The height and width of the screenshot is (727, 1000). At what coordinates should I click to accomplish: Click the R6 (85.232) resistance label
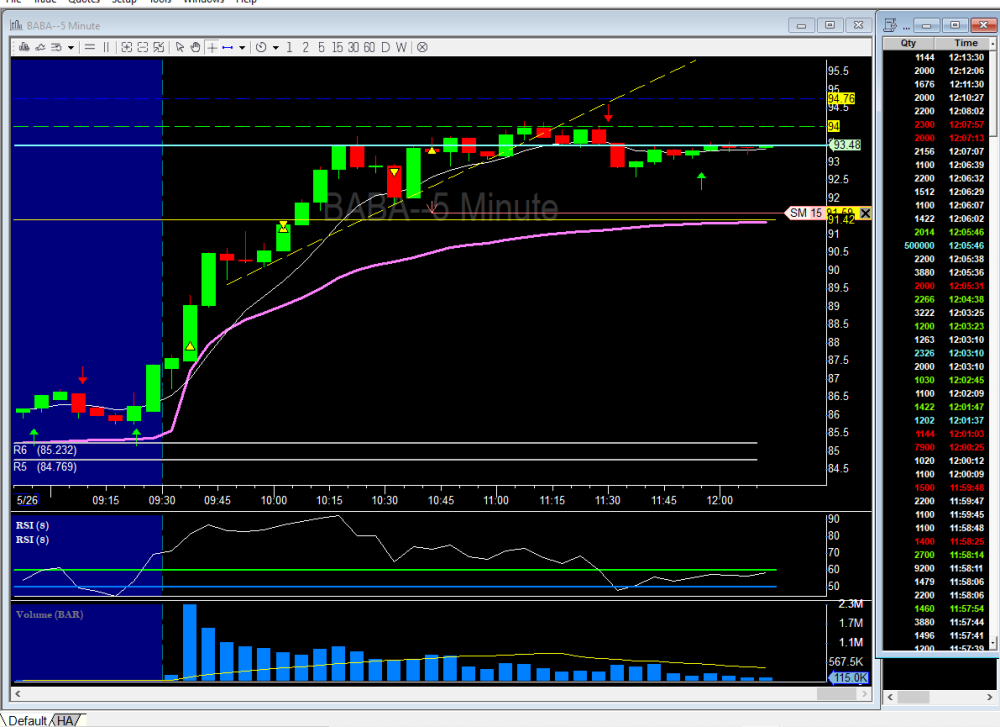(x=45, y=450)
